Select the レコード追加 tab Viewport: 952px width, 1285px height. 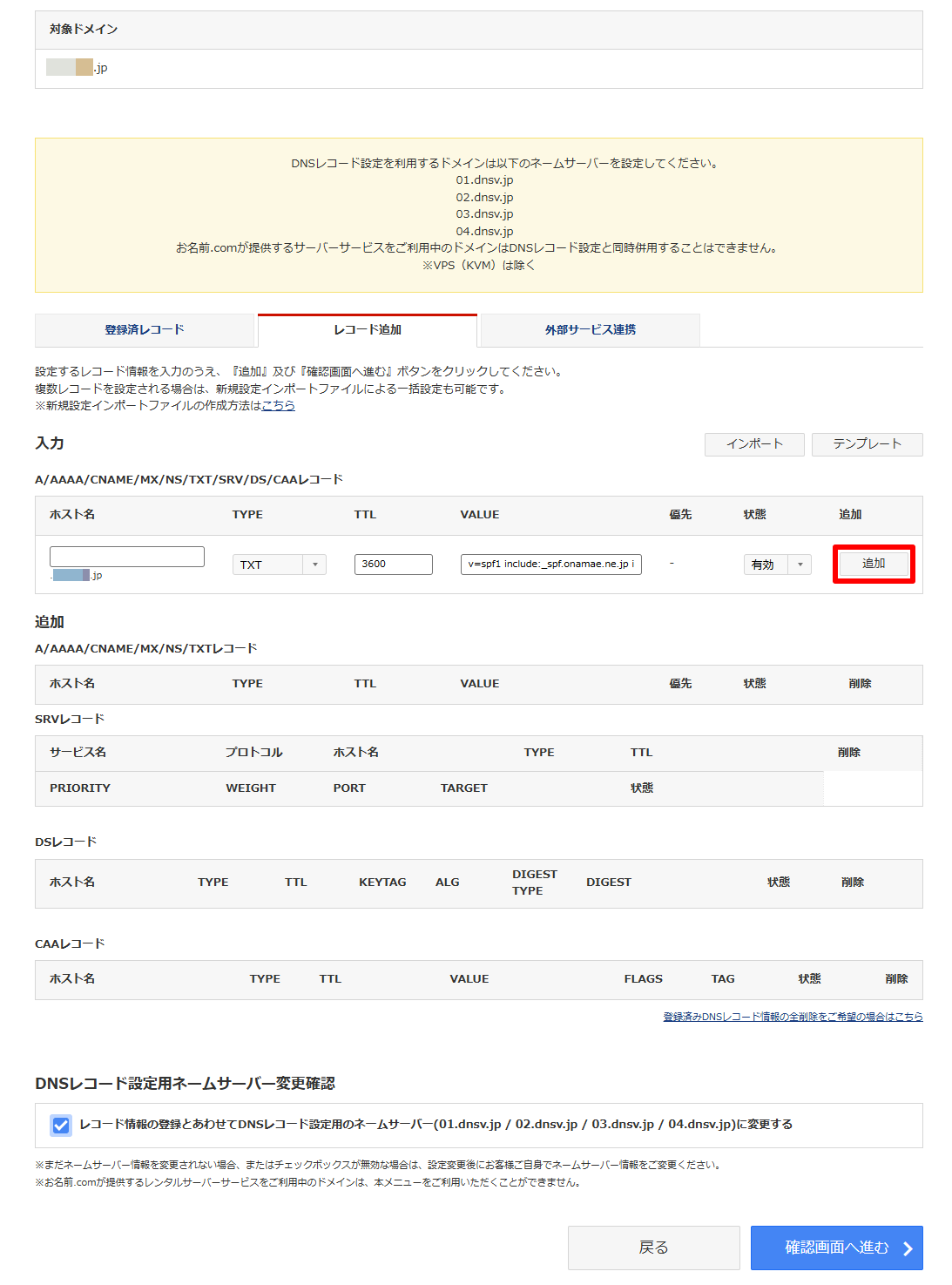coord(368,330)
